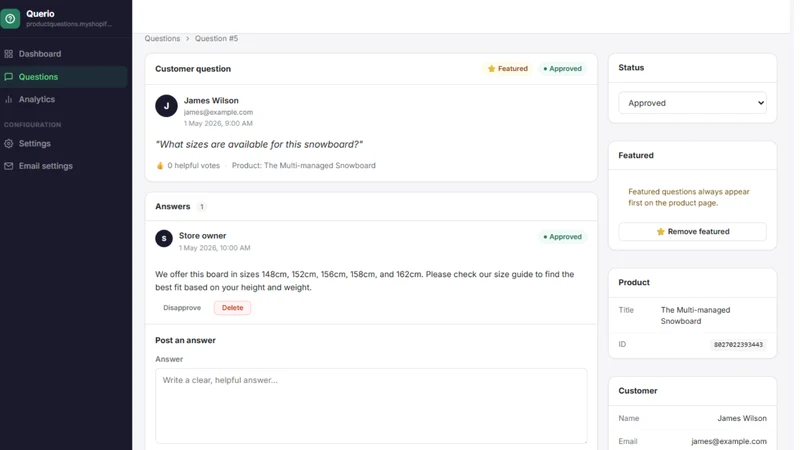This screenshot has height=450, width=800.
Task: Click the Approved badge in the question header
Action: point(562,68)
